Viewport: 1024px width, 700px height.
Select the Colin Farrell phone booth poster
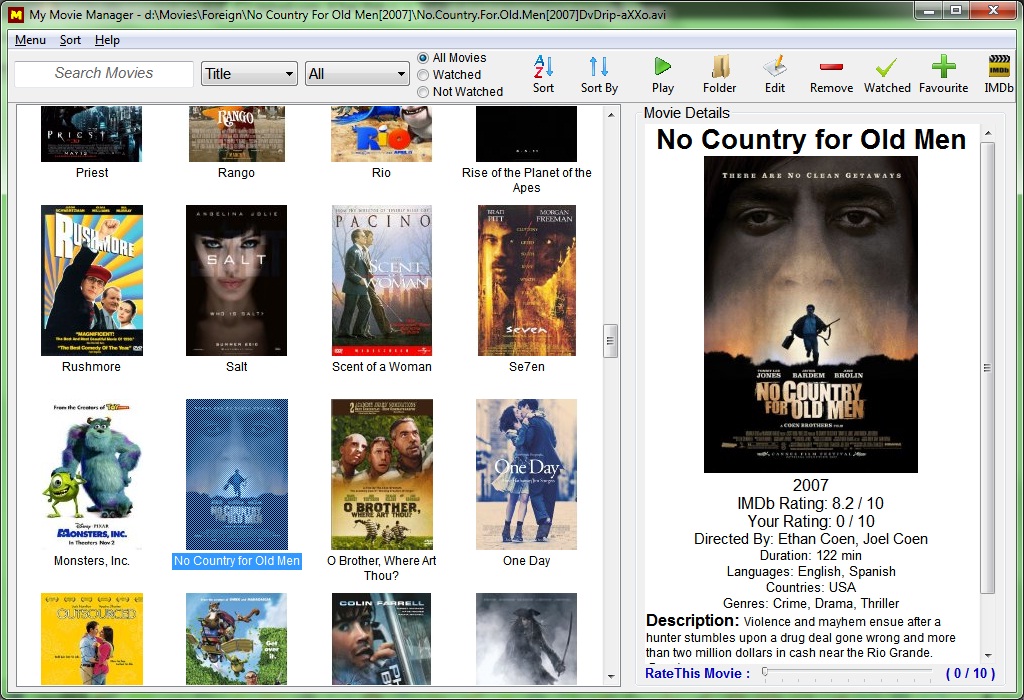tap(381, 639)
